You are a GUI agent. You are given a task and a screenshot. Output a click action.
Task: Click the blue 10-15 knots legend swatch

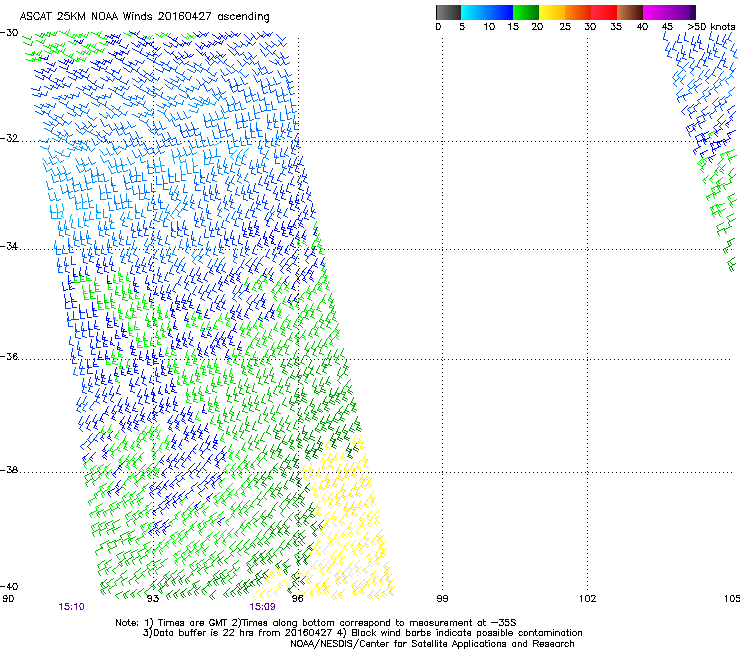tap(500, 12)
